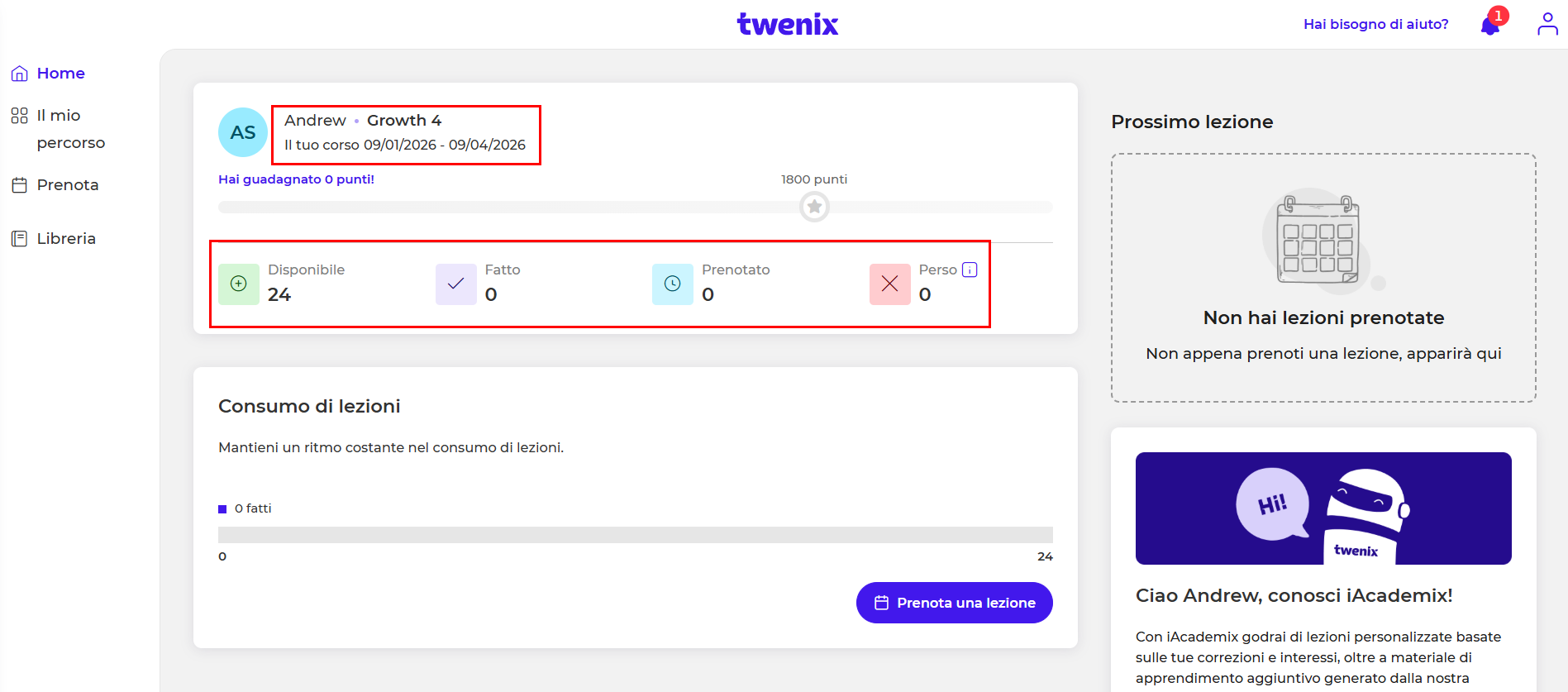Click the Prenotato clock icon
The height and width of the screenshot is (692, 1568).
[673, 284]
